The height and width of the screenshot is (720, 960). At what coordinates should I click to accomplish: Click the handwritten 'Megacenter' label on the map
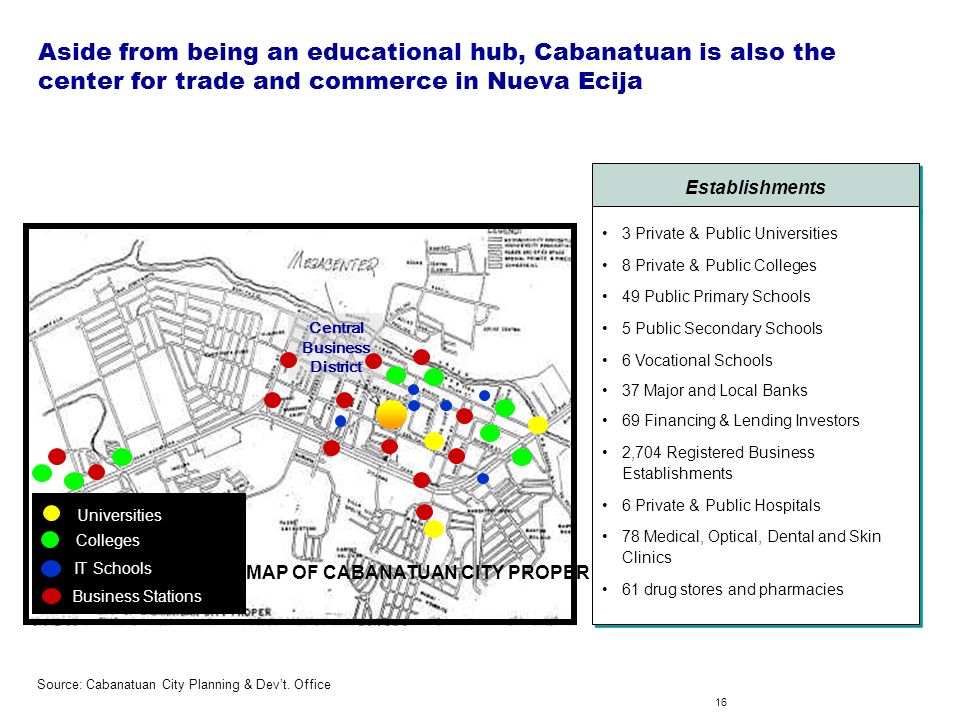pos(334,263)
